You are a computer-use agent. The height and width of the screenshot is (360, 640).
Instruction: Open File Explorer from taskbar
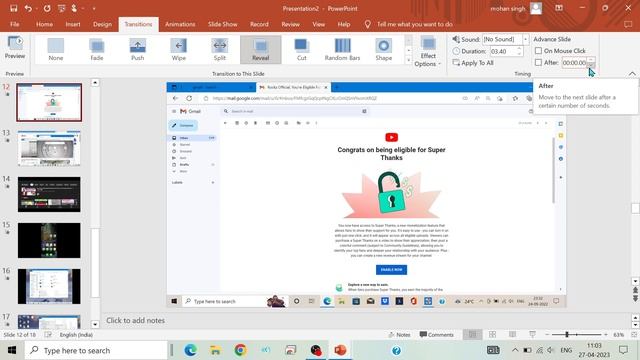click(x=215, y=350)
